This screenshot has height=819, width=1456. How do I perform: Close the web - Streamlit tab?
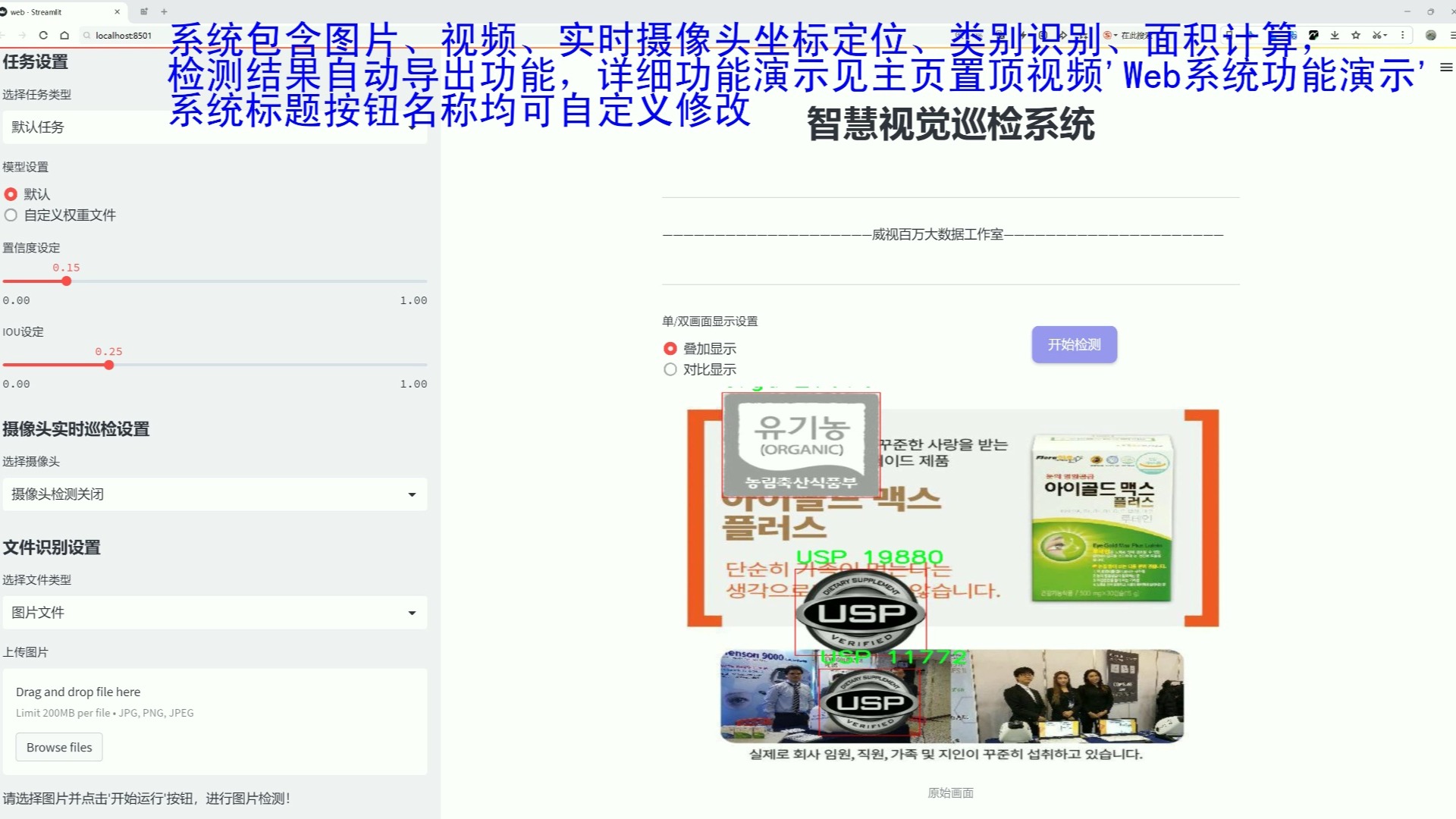[x=117, y=12]
